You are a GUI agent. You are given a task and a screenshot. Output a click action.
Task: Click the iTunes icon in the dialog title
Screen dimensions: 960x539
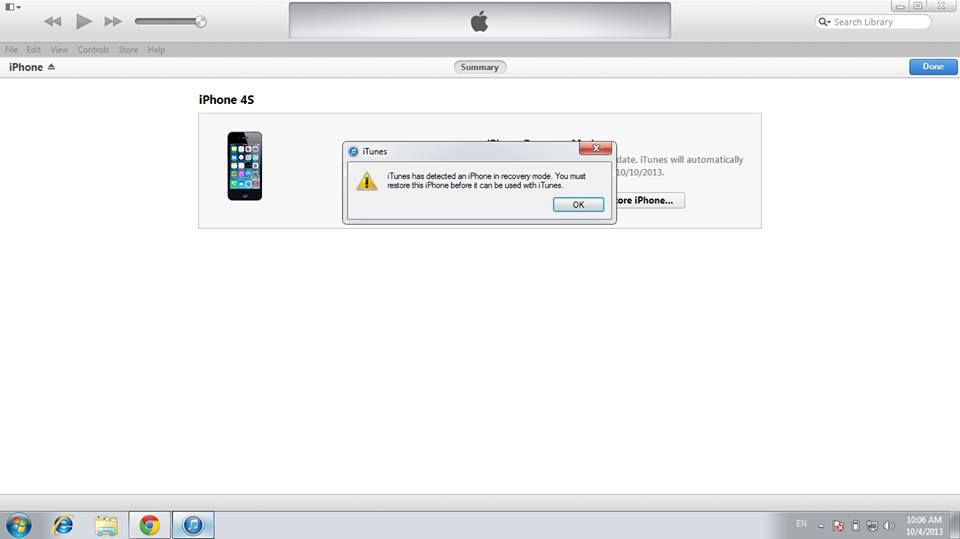tap(353, 151)
